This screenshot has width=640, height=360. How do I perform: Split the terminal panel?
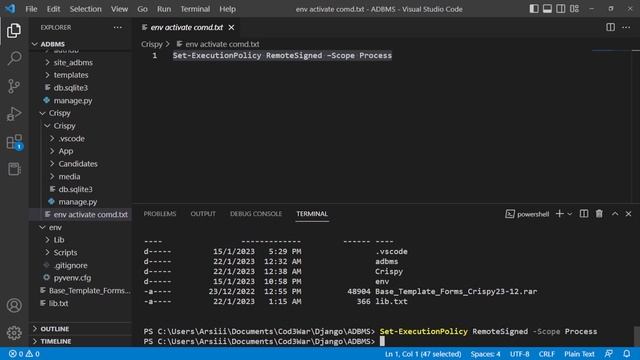[x=584, y=214]
